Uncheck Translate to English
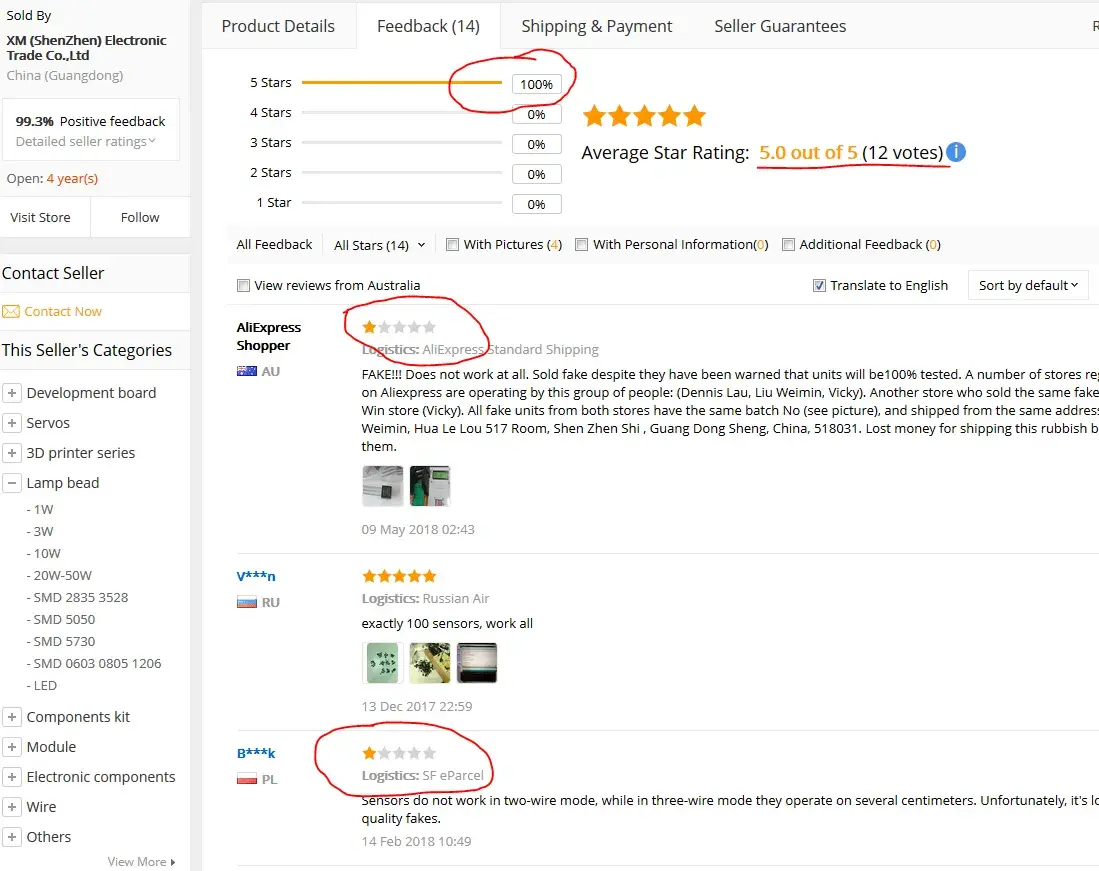Viewport: 1099px width, 871px height. tap(821, 285)
